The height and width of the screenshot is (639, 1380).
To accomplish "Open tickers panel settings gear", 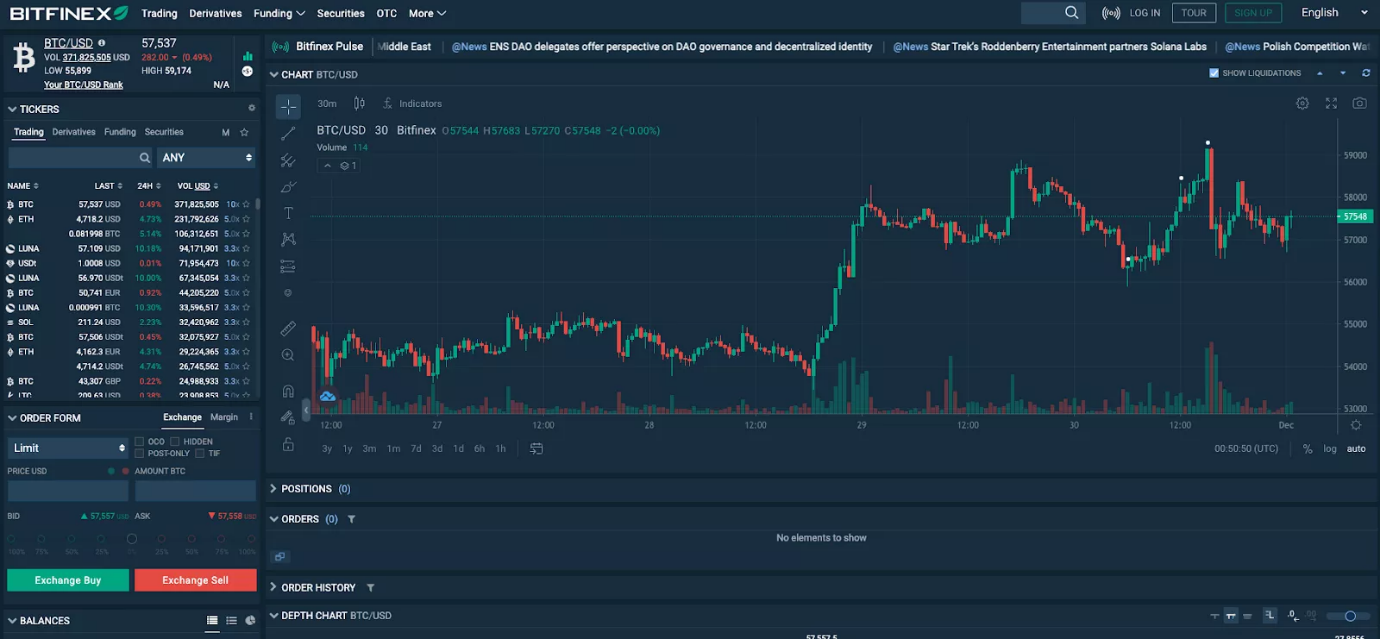I will [252, 108].
